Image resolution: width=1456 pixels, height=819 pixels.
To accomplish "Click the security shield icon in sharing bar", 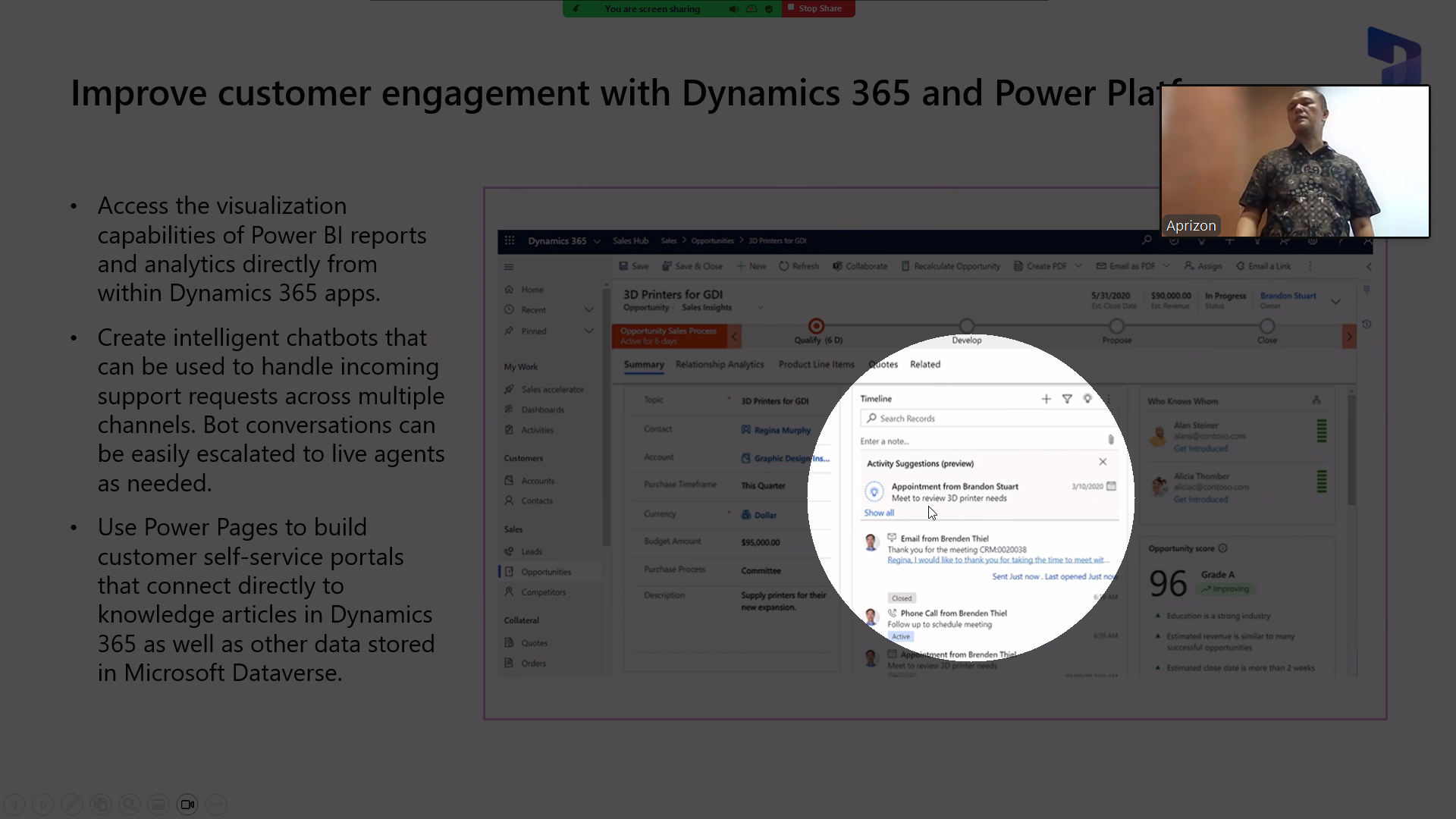I will click(x=769, y=9).
